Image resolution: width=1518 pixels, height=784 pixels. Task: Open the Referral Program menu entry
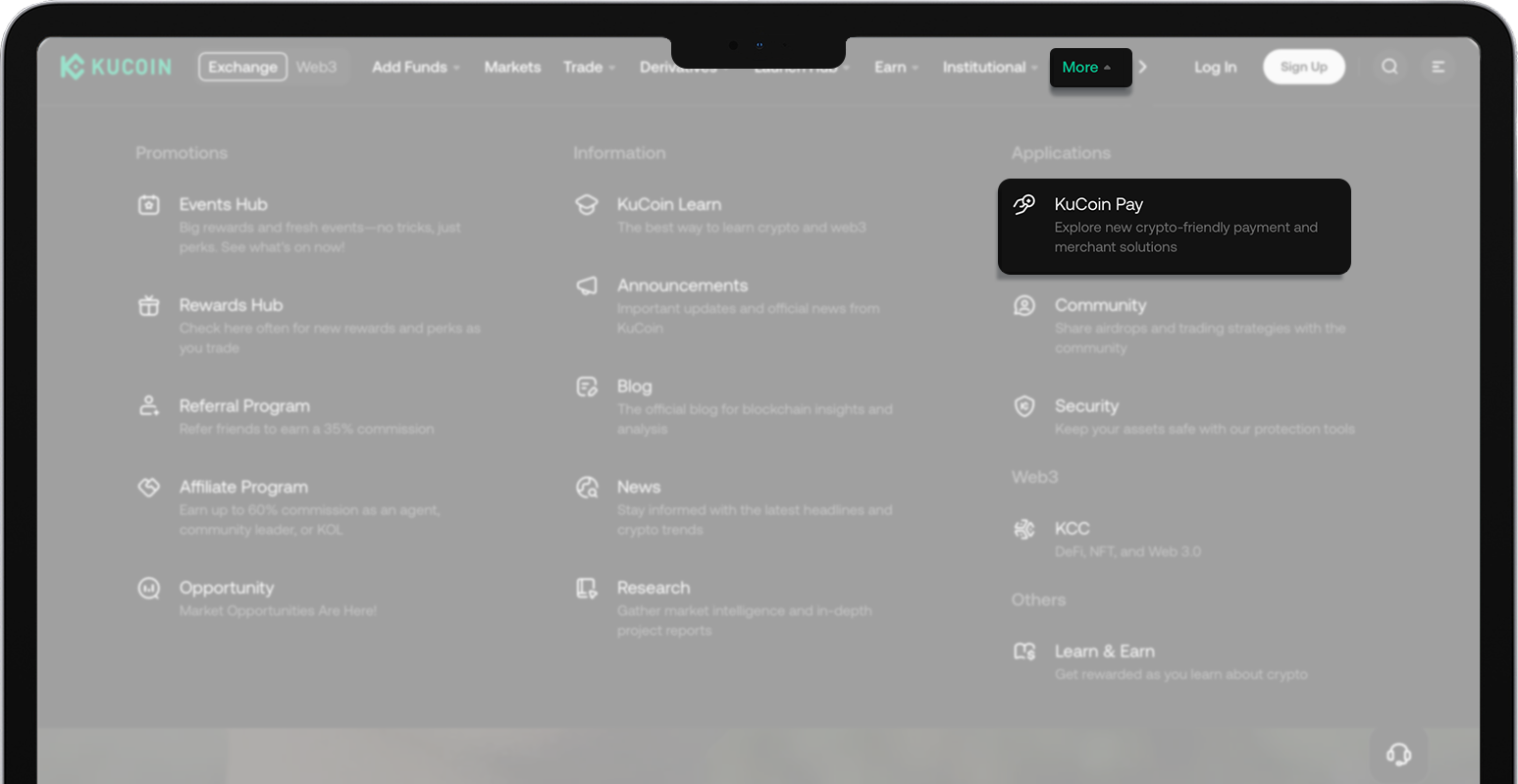coord(244,406)
